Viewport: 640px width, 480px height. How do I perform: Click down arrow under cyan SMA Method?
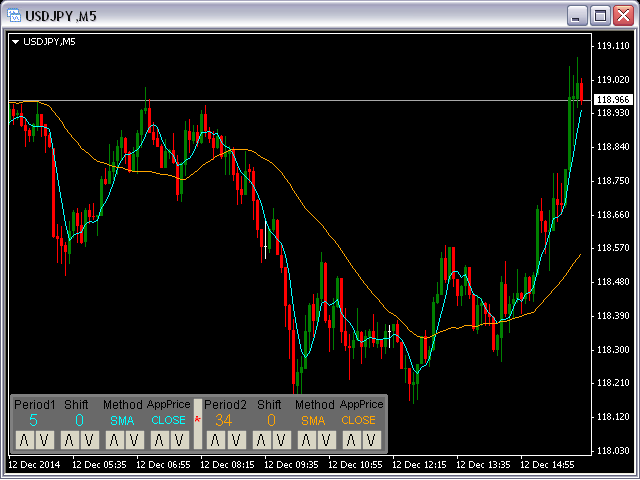132,440
